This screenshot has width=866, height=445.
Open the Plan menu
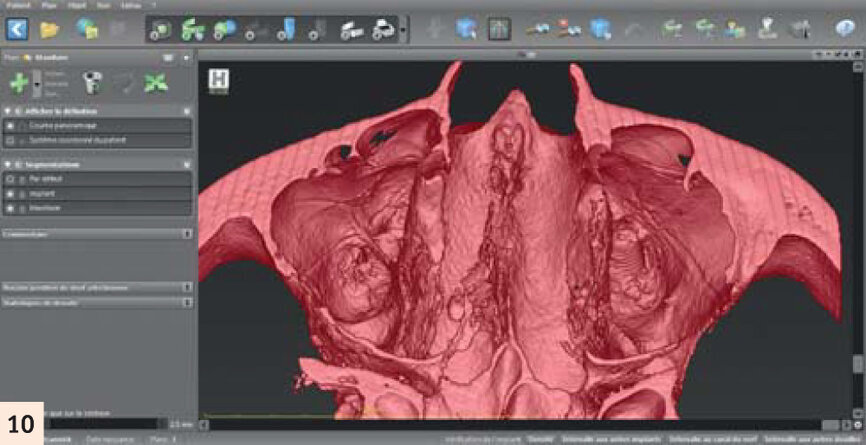point(49,5)
